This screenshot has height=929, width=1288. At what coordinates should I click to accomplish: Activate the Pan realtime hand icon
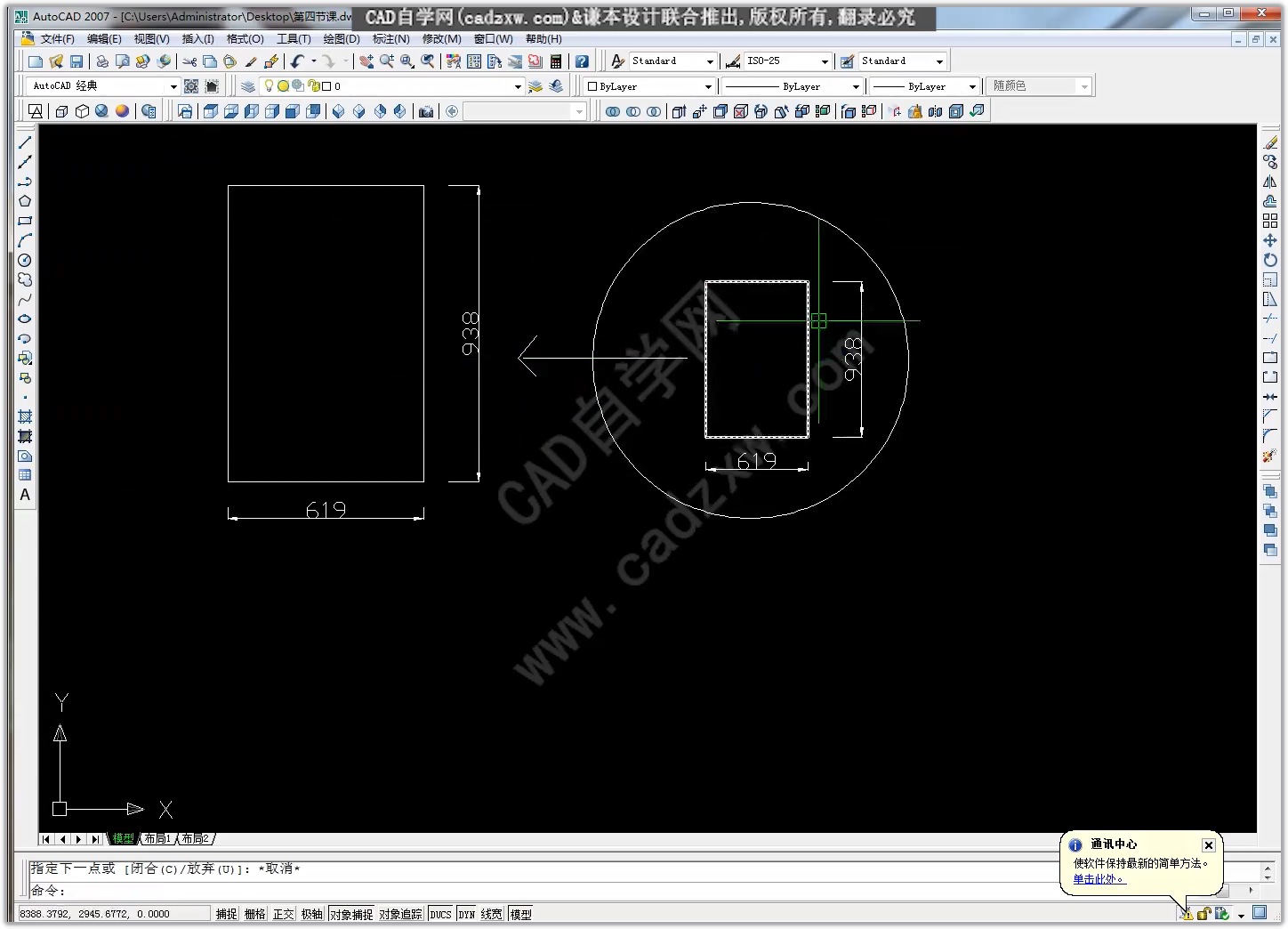coord(366,61)
